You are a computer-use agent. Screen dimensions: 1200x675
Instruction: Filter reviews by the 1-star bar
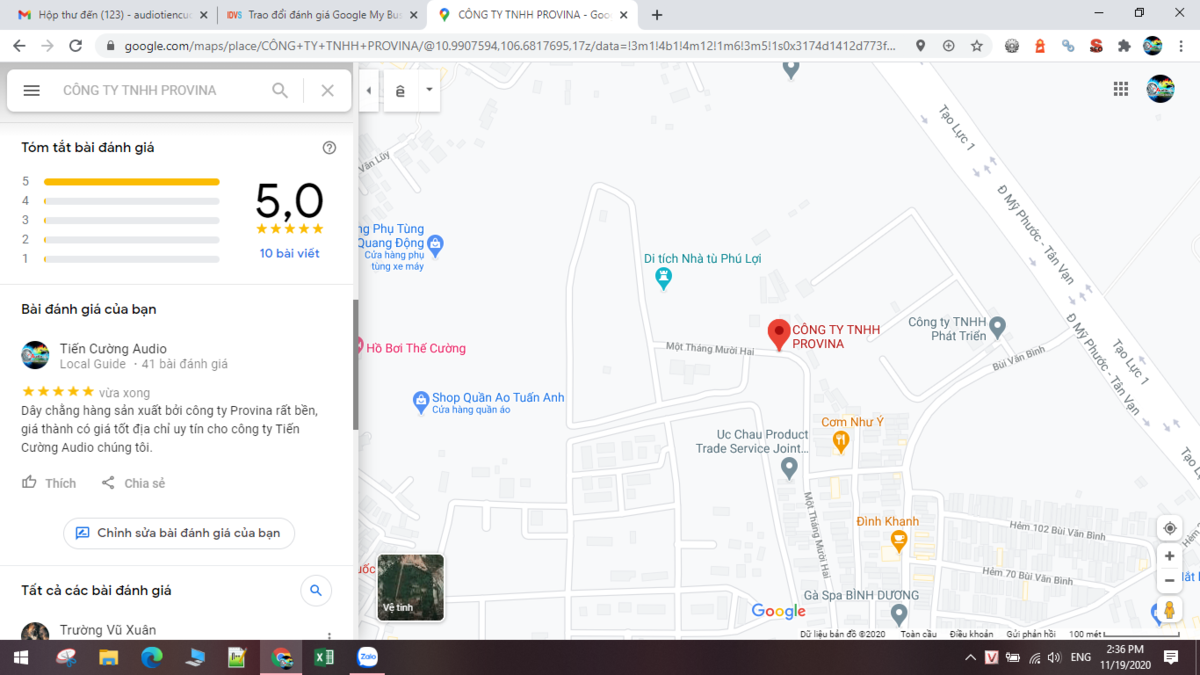131,259
